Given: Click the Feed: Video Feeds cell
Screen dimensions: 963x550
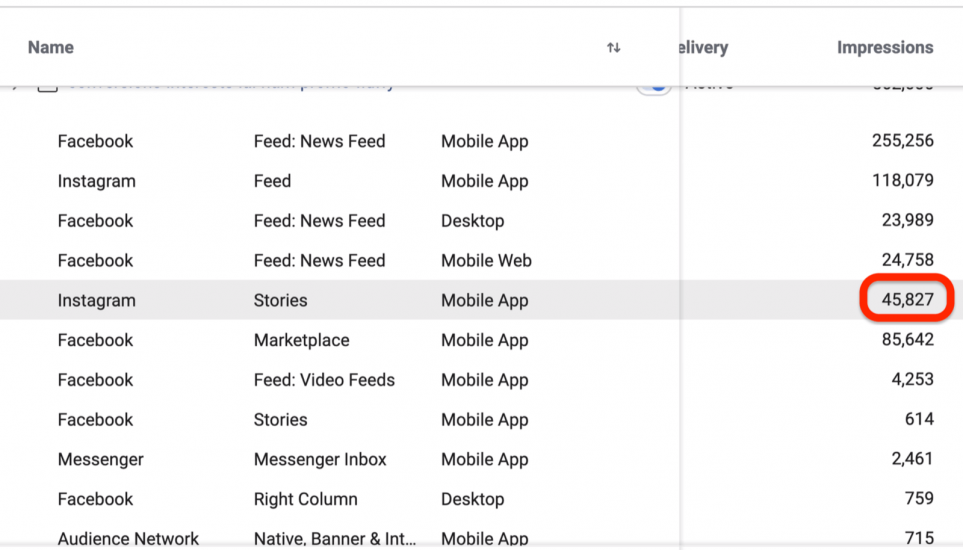Looking at the screenshot, I should (x=324, y=380).
